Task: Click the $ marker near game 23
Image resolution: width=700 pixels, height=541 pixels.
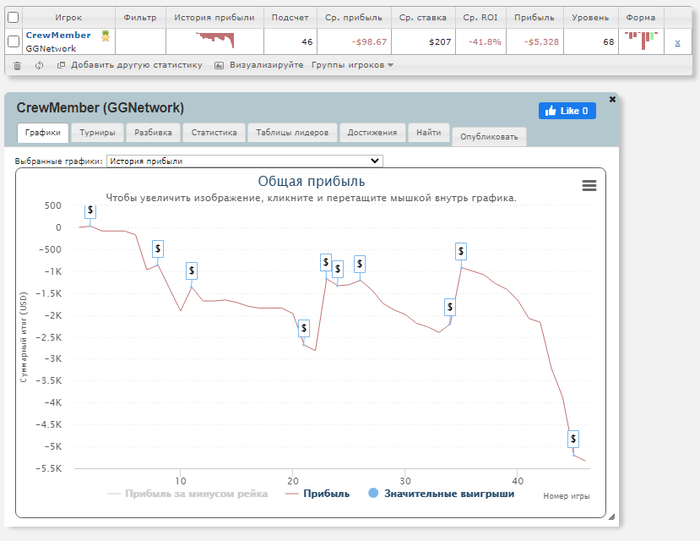Action: [x=326, y=262]
